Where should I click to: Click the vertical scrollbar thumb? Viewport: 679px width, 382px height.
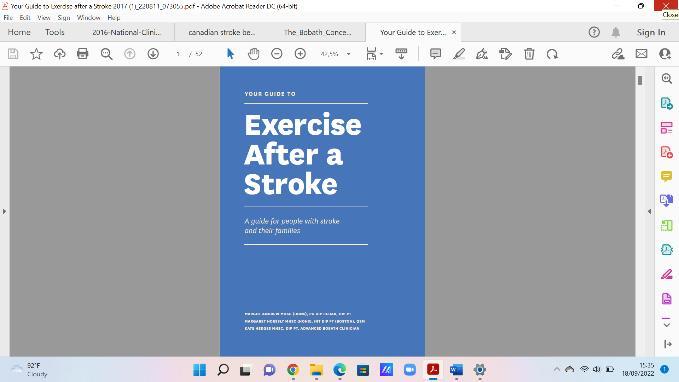pyautogui.click(x=640, y=80)
